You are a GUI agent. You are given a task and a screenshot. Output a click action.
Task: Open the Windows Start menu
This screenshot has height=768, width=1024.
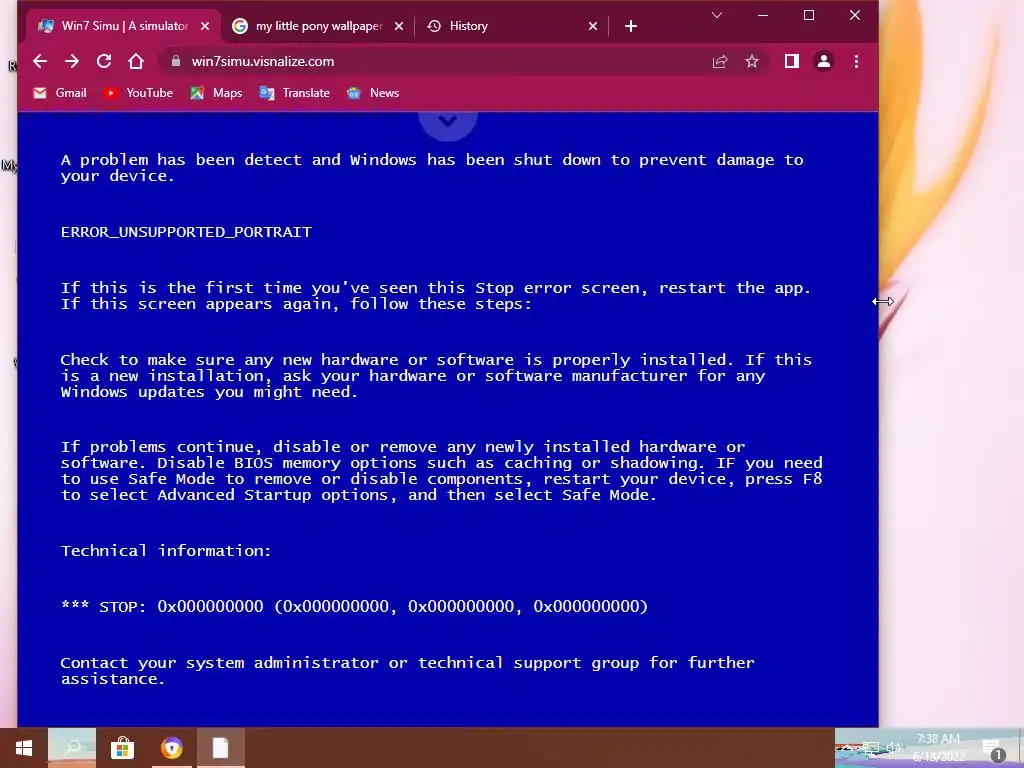[24, 748]
